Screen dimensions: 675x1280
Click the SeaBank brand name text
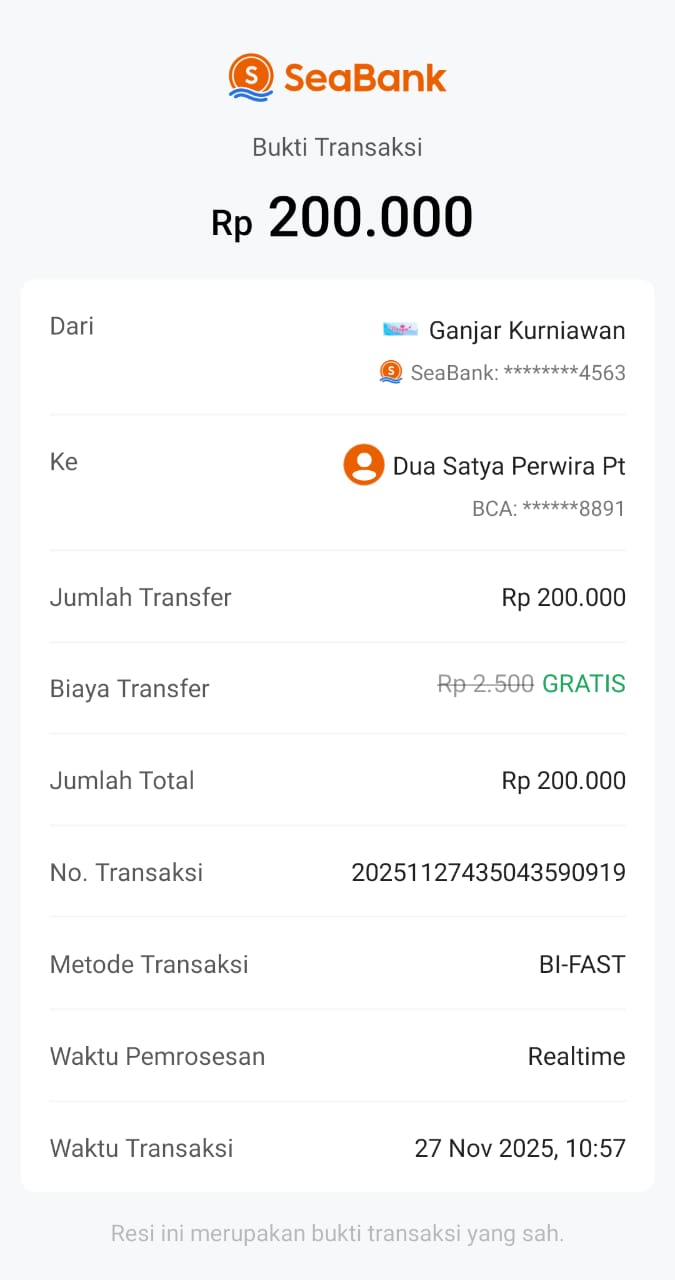(365, 78)
